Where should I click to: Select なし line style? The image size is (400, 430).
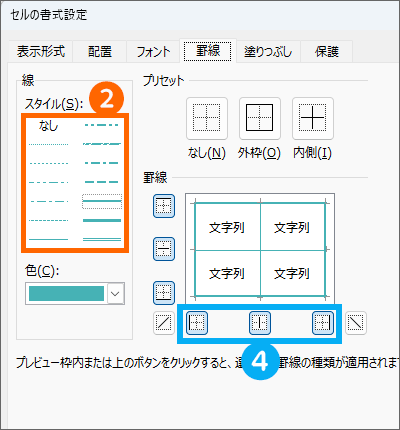48,126
